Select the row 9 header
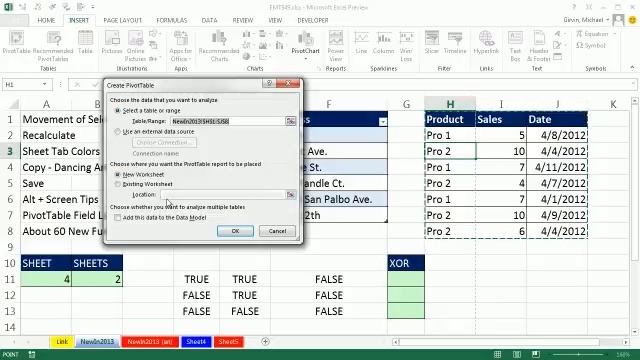This screenshot has width=640, height=360. pyautogui.click(x=10, y=247)
